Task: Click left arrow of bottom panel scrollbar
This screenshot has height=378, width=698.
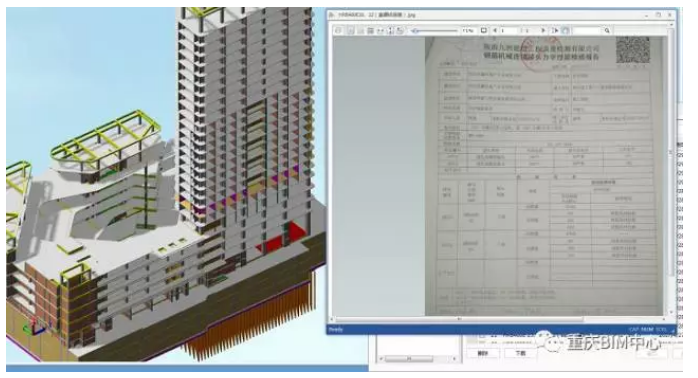Action: tap(381, 358)
